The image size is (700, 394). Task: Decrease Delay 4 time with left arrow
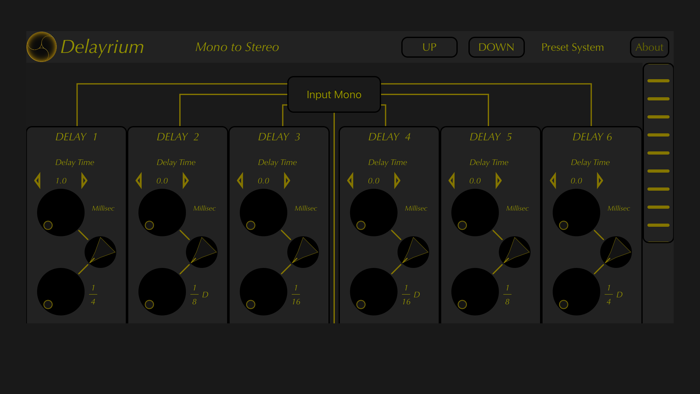350,181
